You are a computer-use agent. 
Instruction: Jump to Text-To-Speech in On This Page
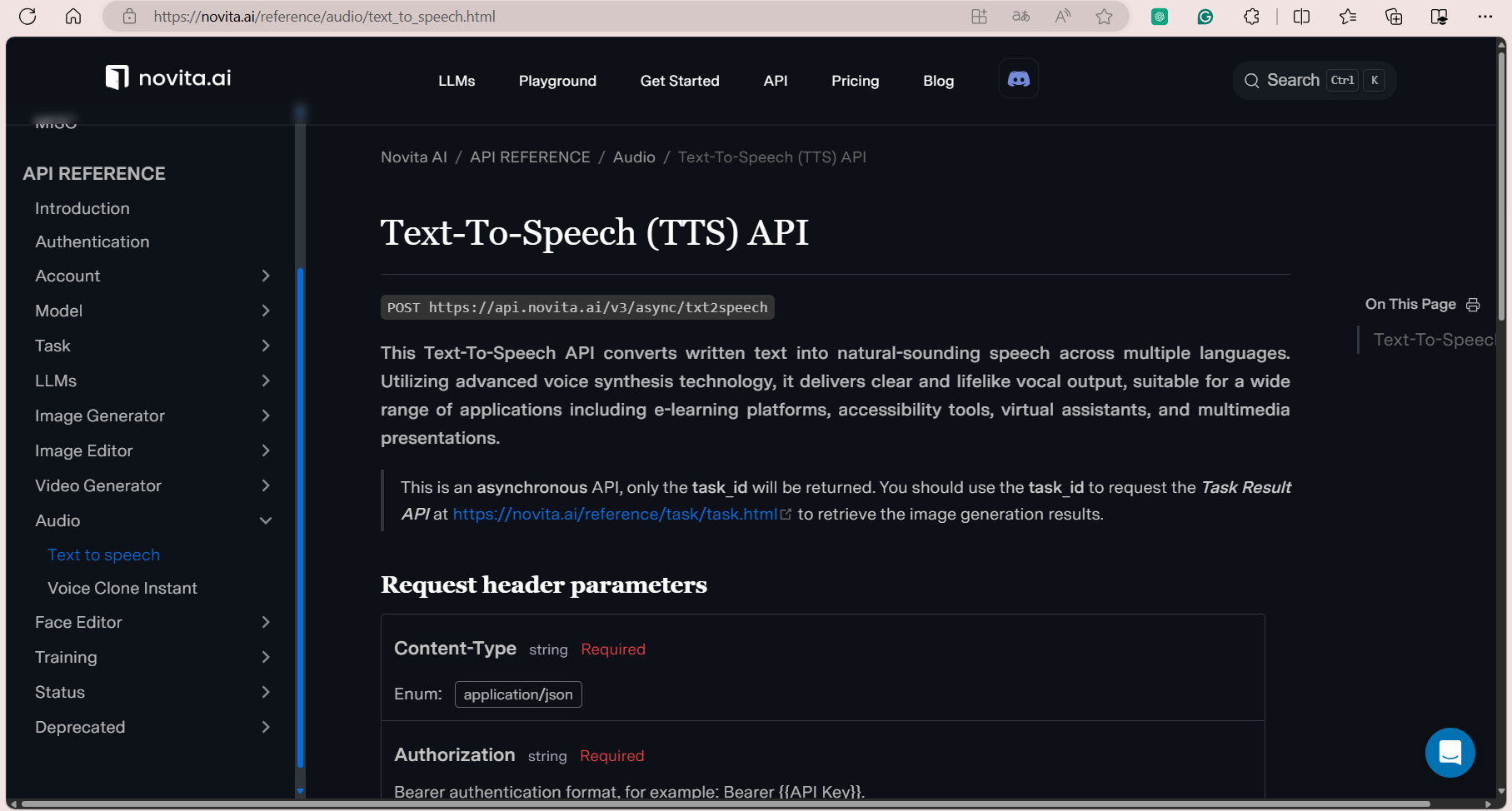click(1435, 340)
